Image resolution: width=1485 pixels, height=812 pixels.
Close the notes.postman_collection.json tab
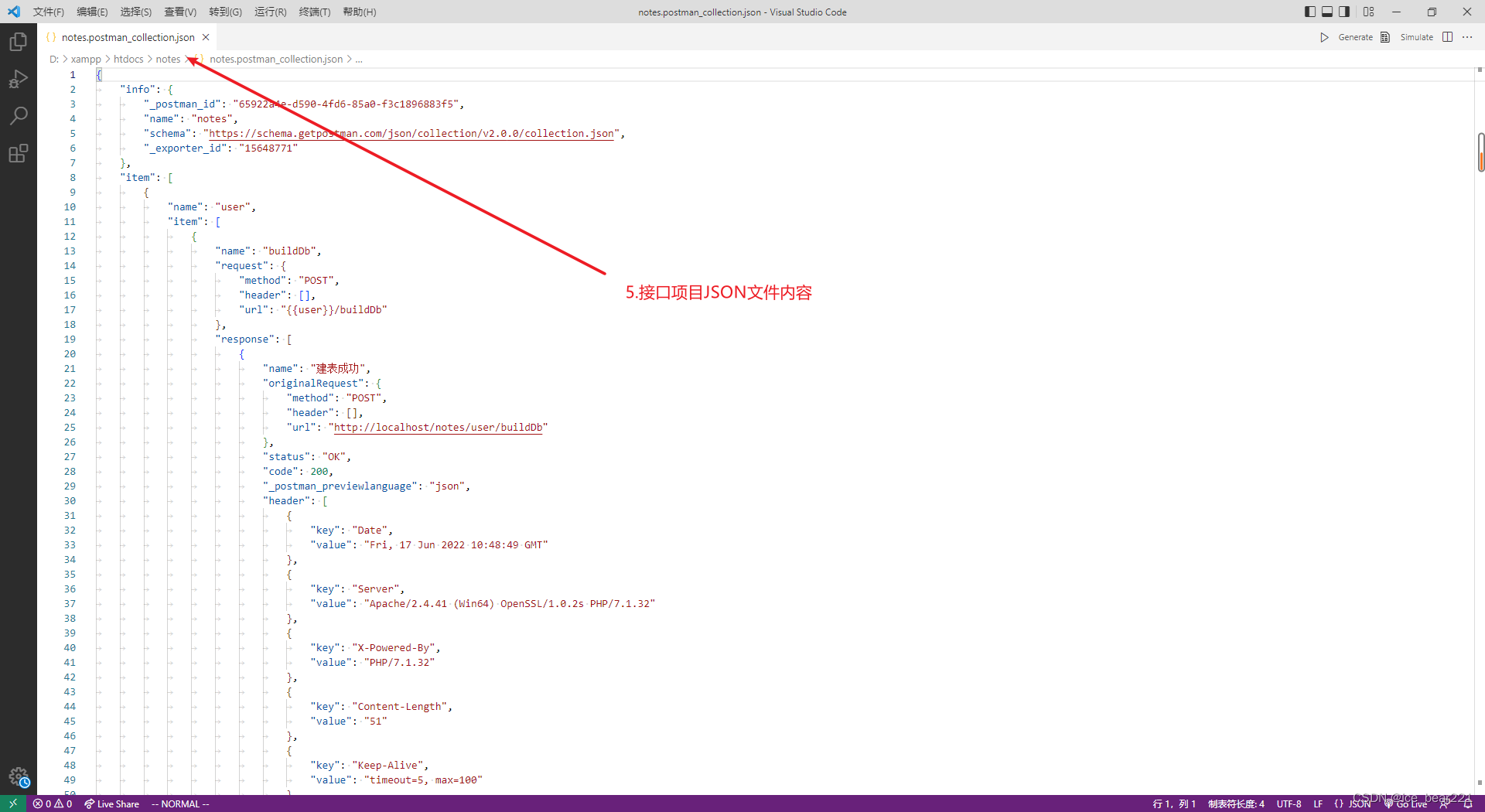coord(206,37)
